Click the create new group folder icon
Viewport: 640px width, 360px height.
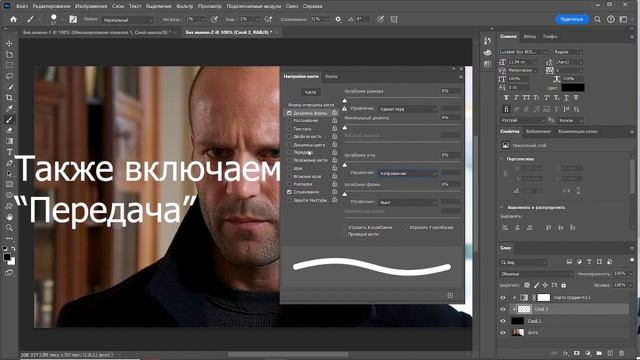coord(599,353)
